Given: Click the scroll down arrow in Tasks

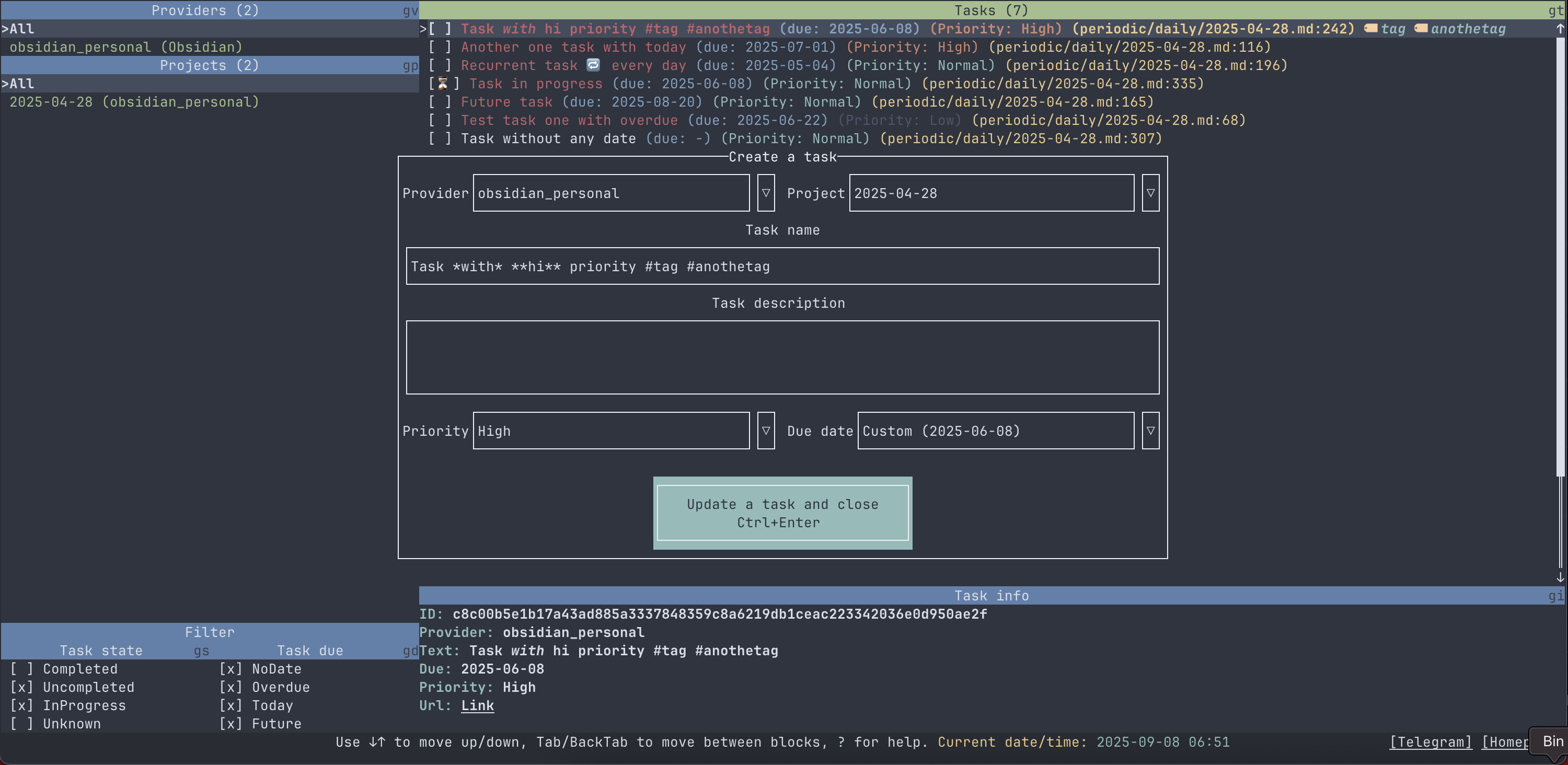Looking at the screenshot, I should pos(1560,577).
